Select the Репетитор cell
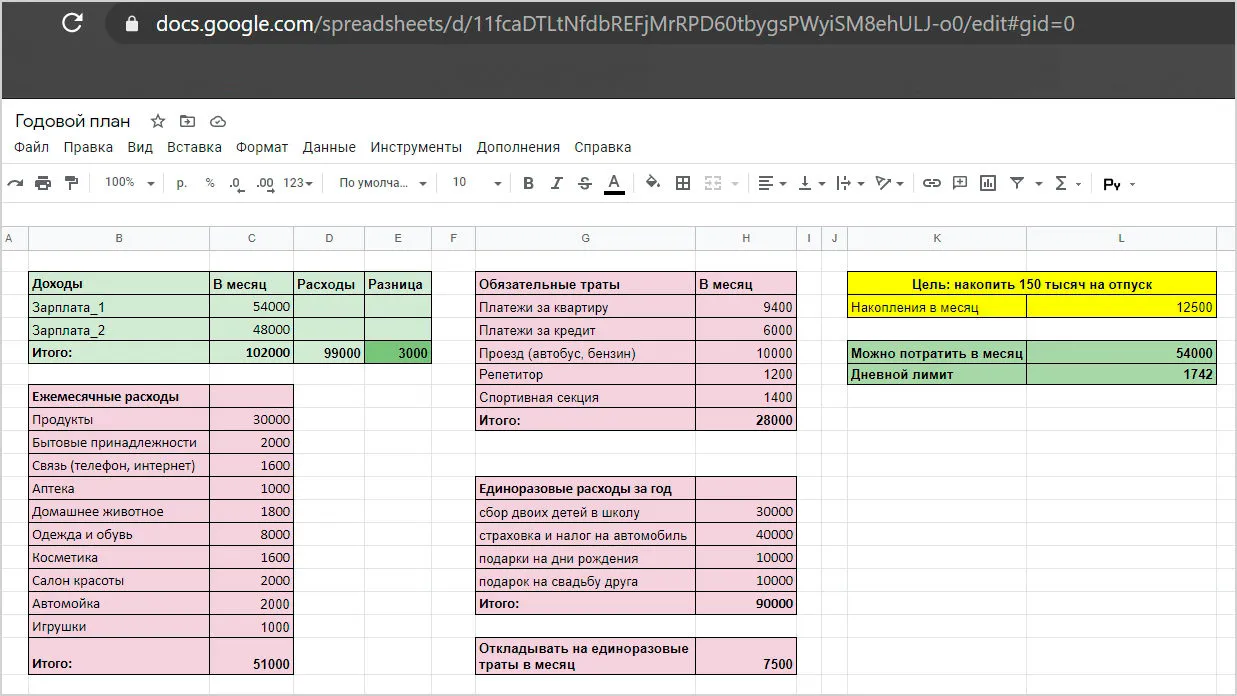Screen dimensions: 1237x696 (x=586, y=375)
